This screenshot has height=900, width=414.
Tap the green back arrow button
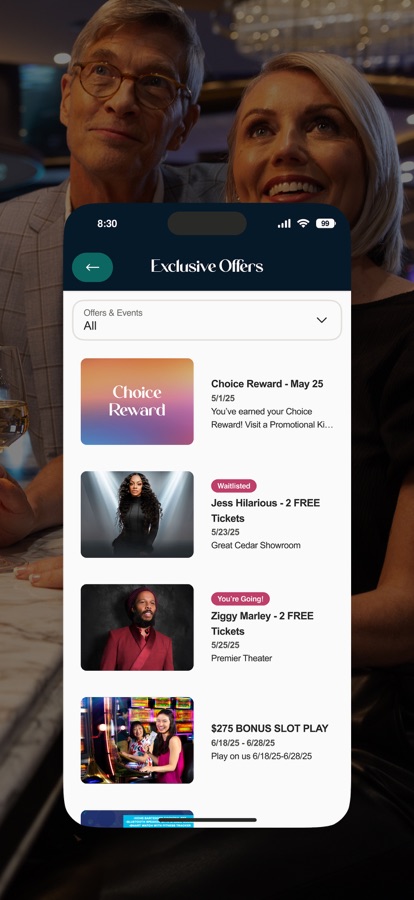(x=92, y=267)
